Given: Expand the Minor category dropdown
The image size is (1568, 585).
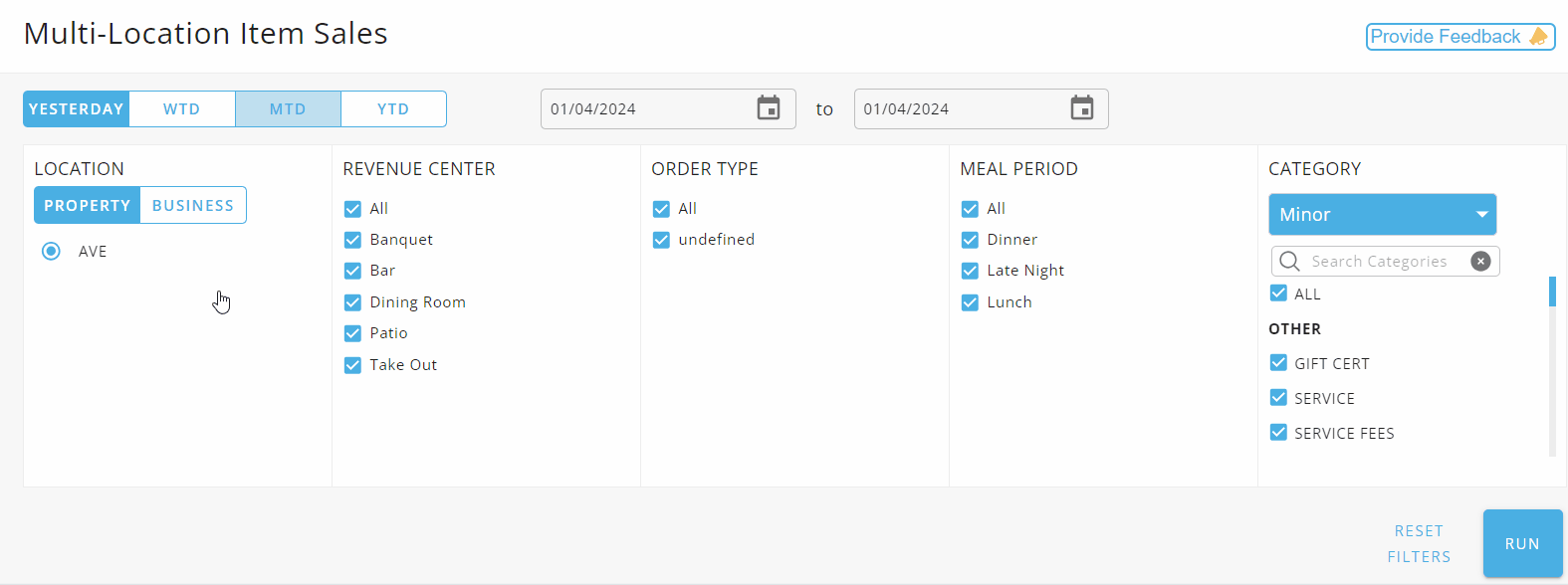Looking at the screenshot, I should point(1382,214).
